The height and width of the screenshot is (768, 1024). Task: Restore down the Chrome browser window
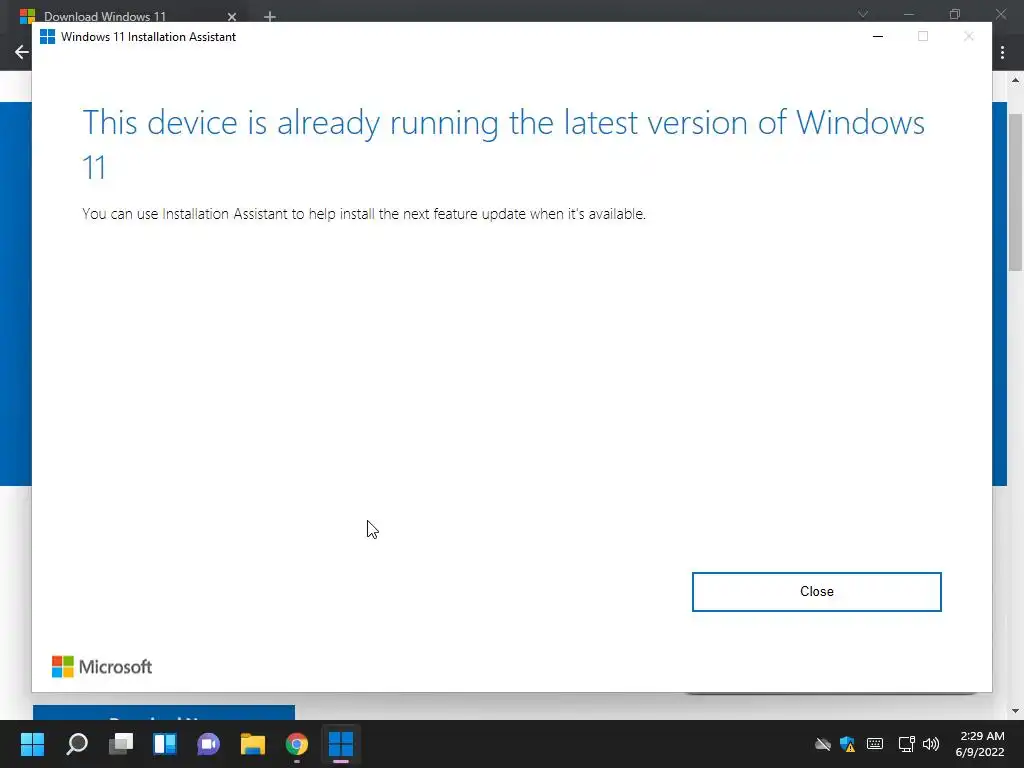point(955,14)
